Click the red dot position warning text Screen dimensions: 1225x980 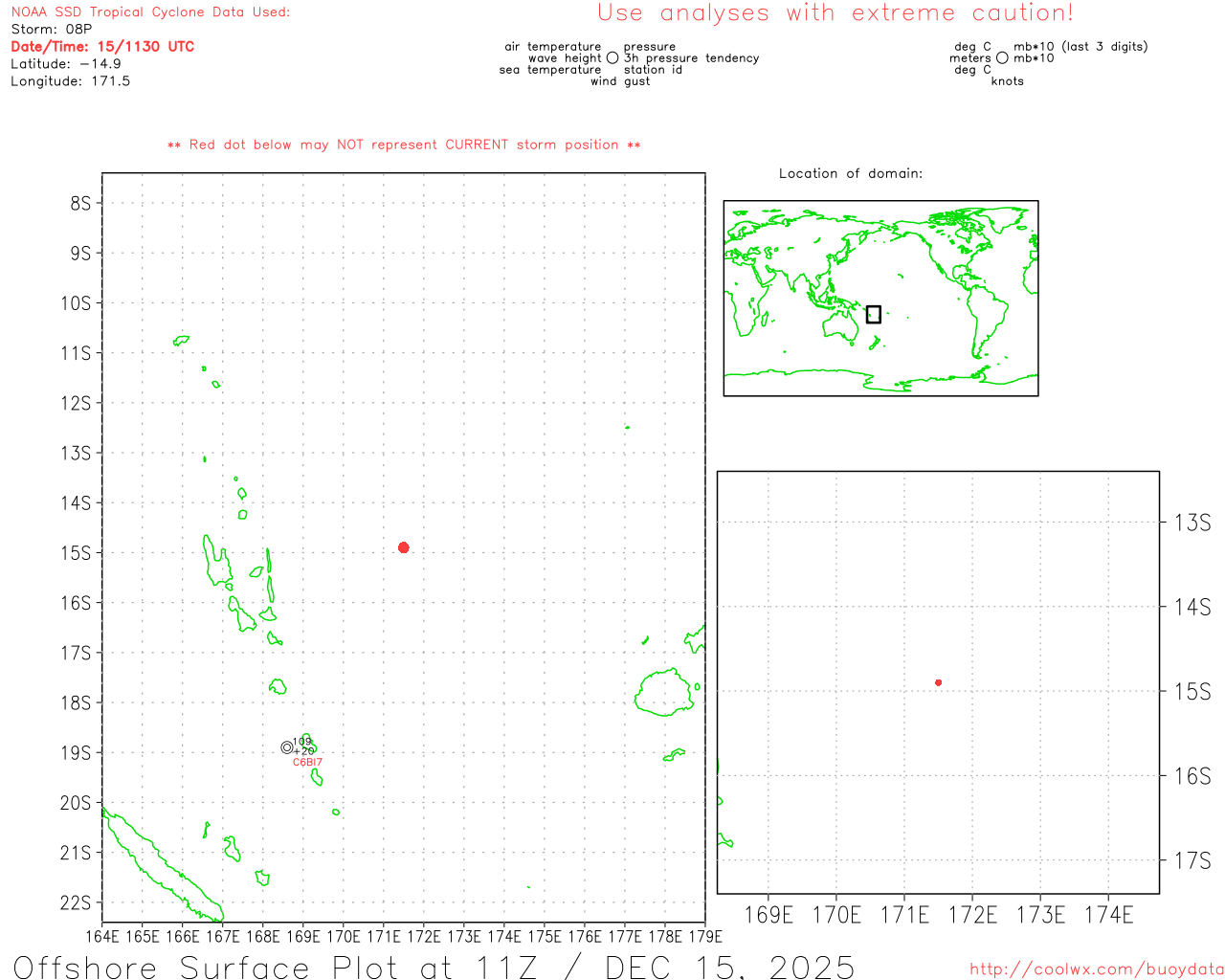[404, 145]
